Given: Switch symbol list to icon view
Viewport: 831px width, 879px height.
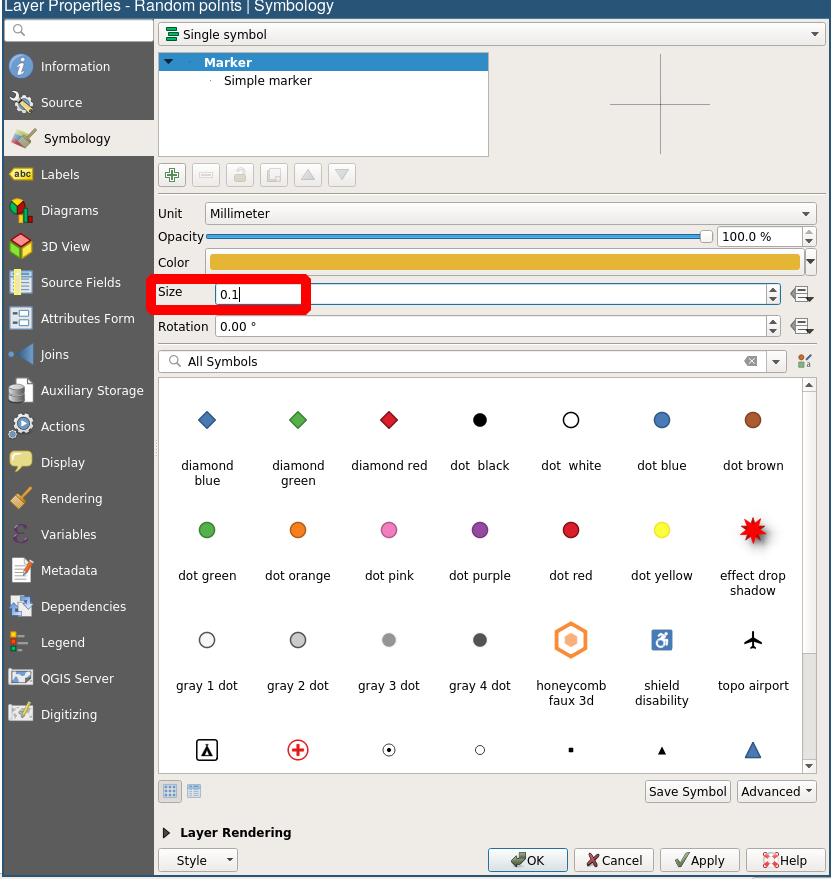Looking at the screenshot, I should [170, 791].
